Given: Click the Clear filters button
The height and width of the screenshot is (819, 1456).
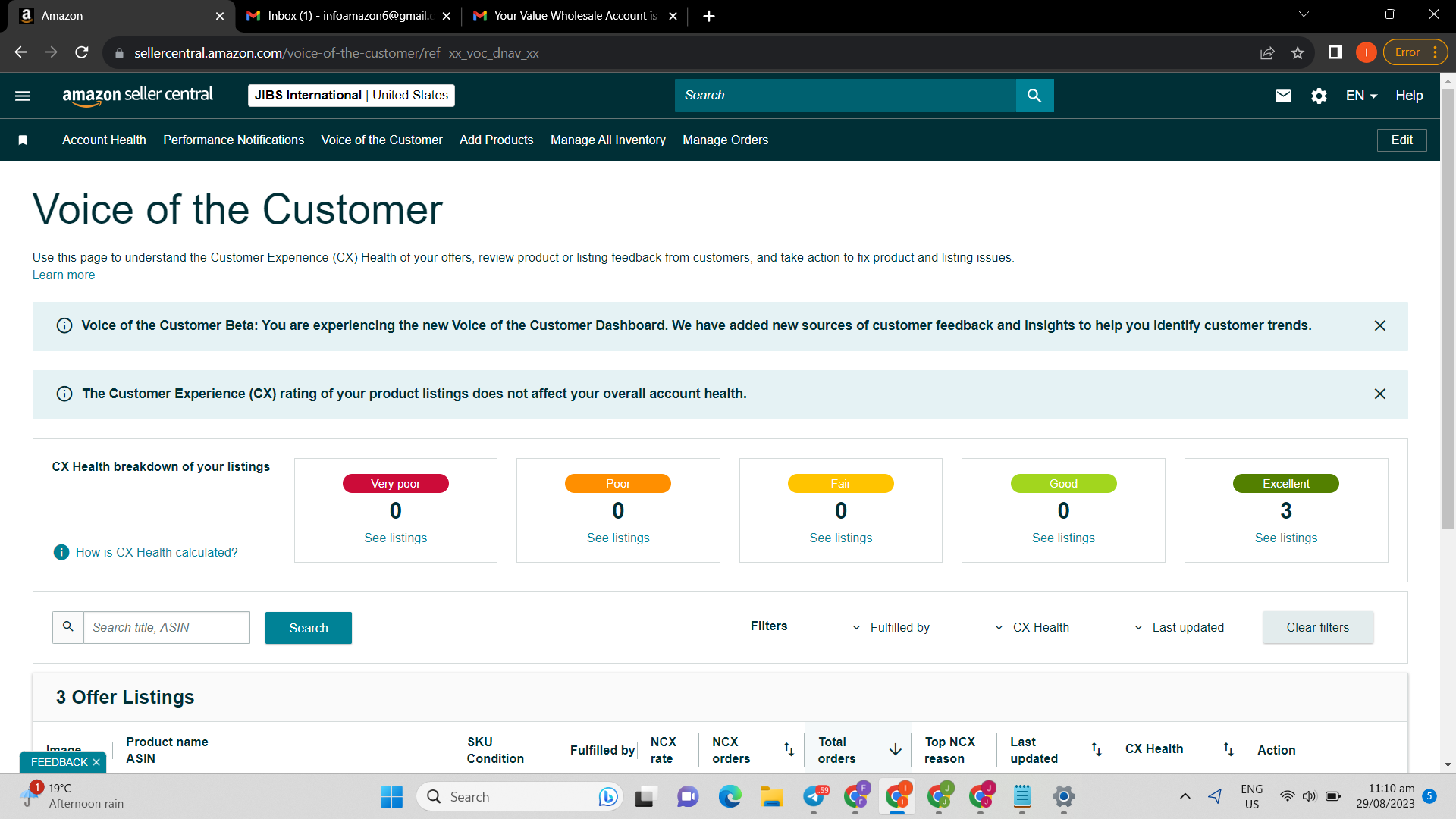Looking at the screenshot, I should point(1318,627).
